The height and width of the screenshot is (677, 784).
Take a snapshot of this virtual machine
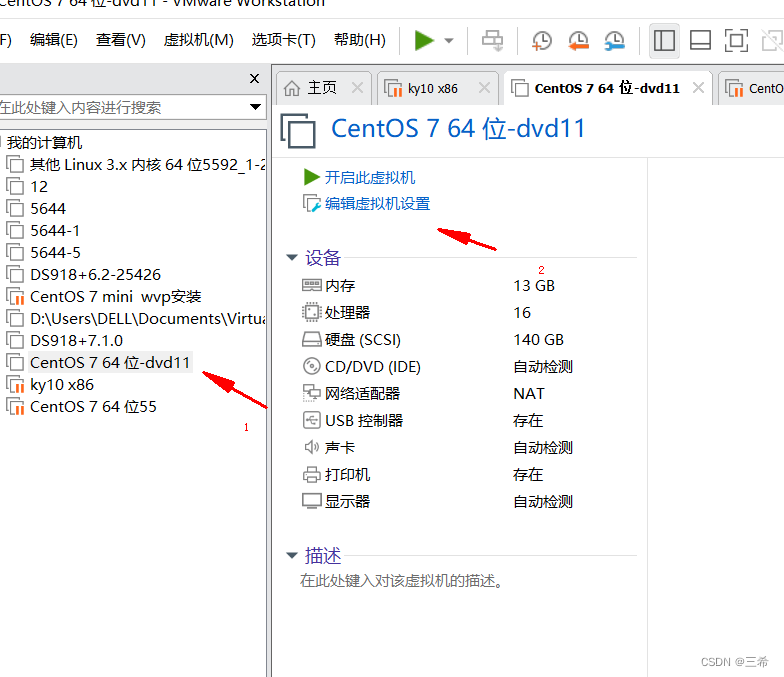542,40
